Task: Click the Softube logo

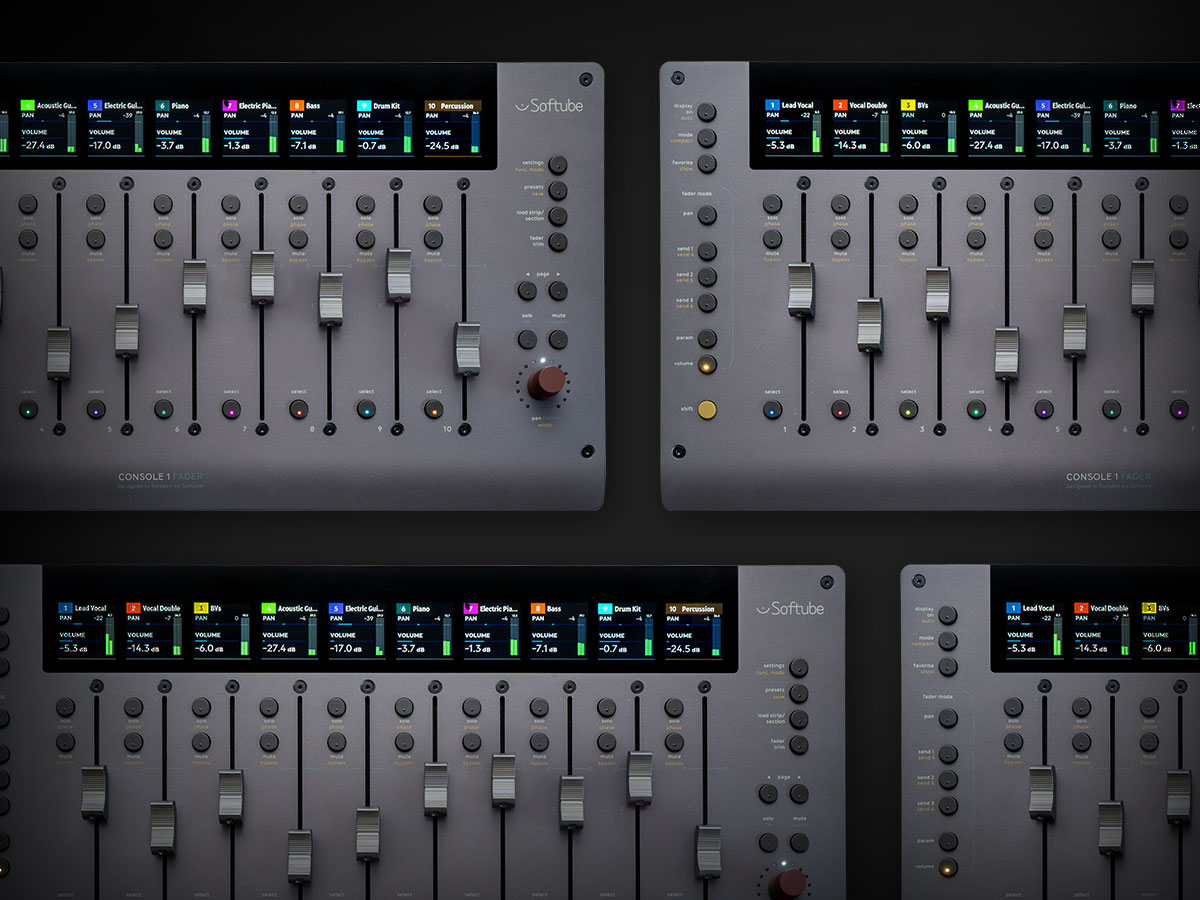Action: [x=551, y=103]
